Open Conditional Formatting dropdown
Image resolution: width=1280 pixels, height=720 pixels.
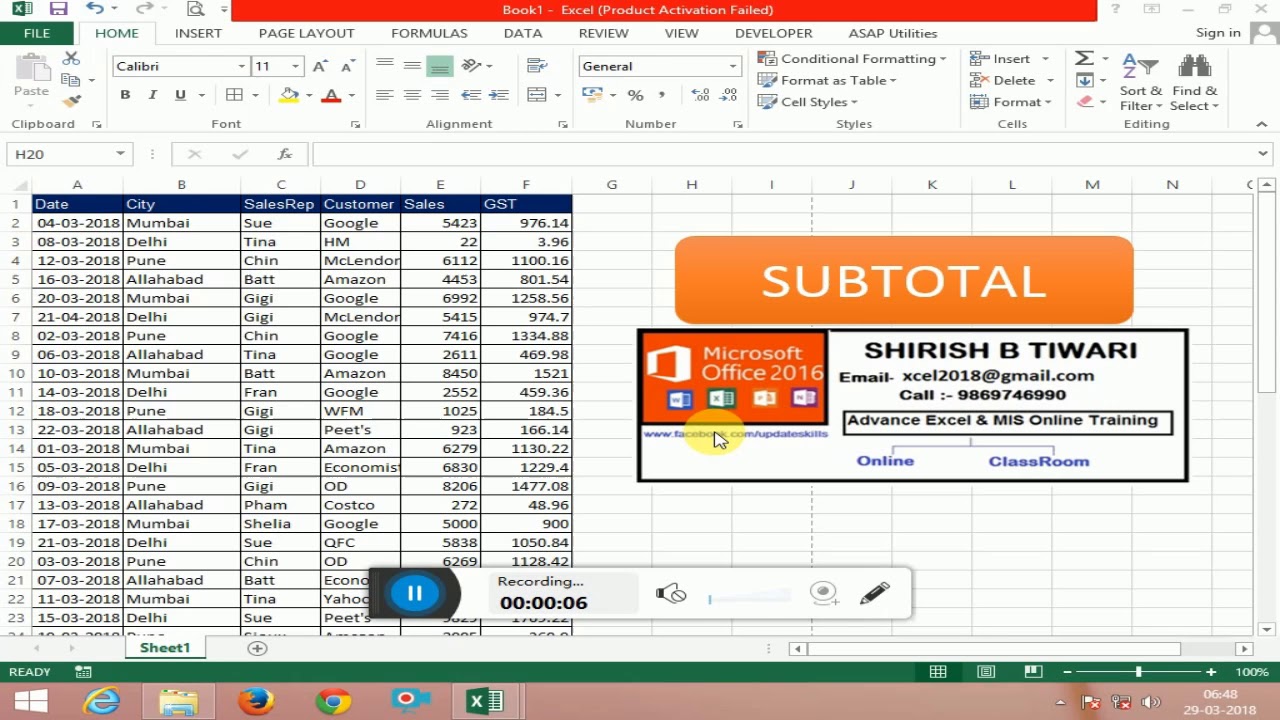[852, 59]
